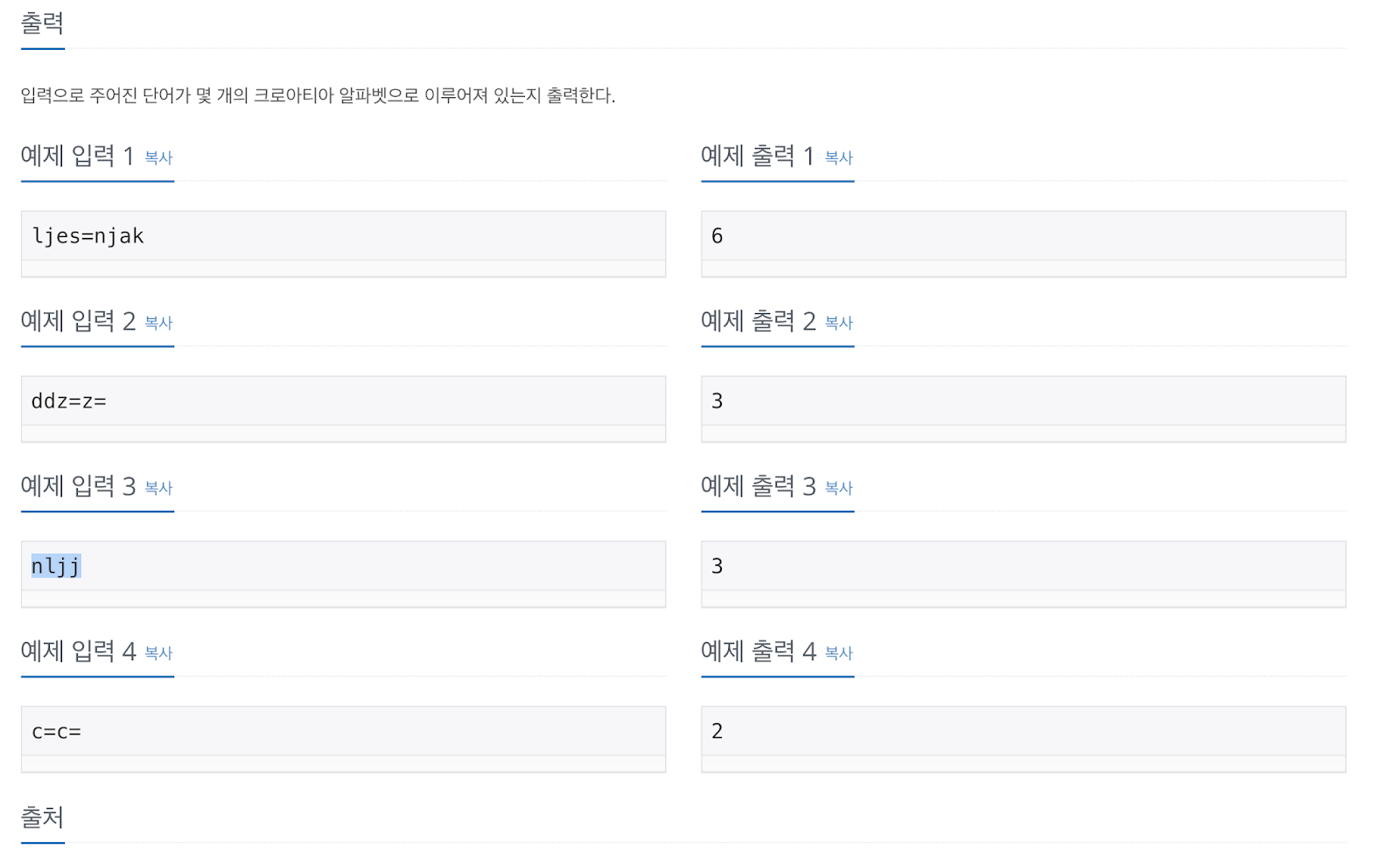Click the 출력 section heading
Image resolution: width=1400 pixels, height=864 pixels.
point(43,24)
